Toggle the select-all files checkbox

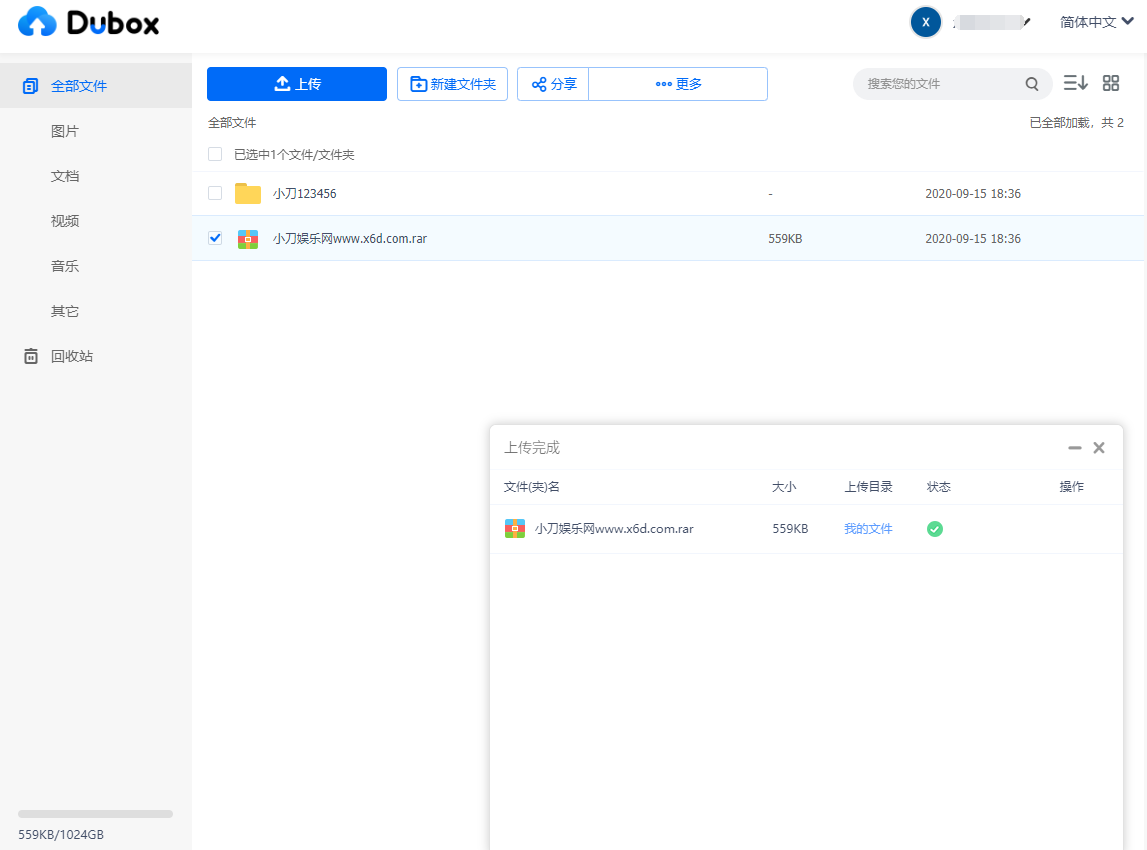click(215, 154)
